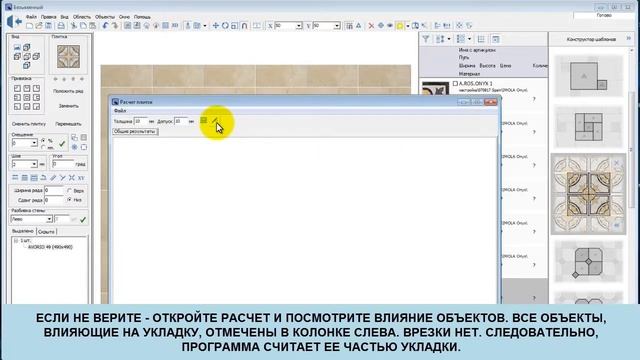Viewport: 640px width, 360px height.
Task: Click the cut scissors icon
Action: (x=74, y=26)
